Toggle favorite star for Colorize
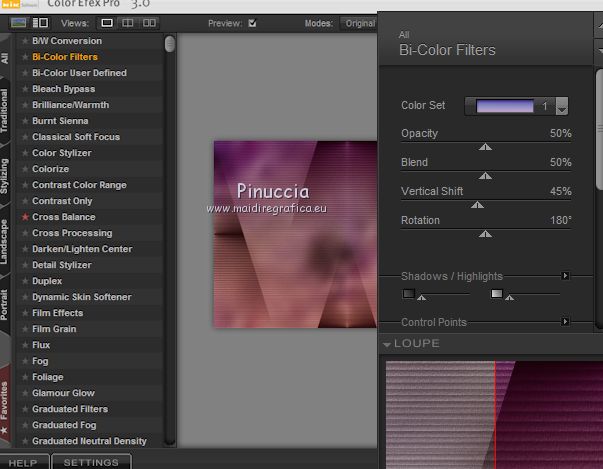Screen dimensions: 603x469 pos(25,169)
